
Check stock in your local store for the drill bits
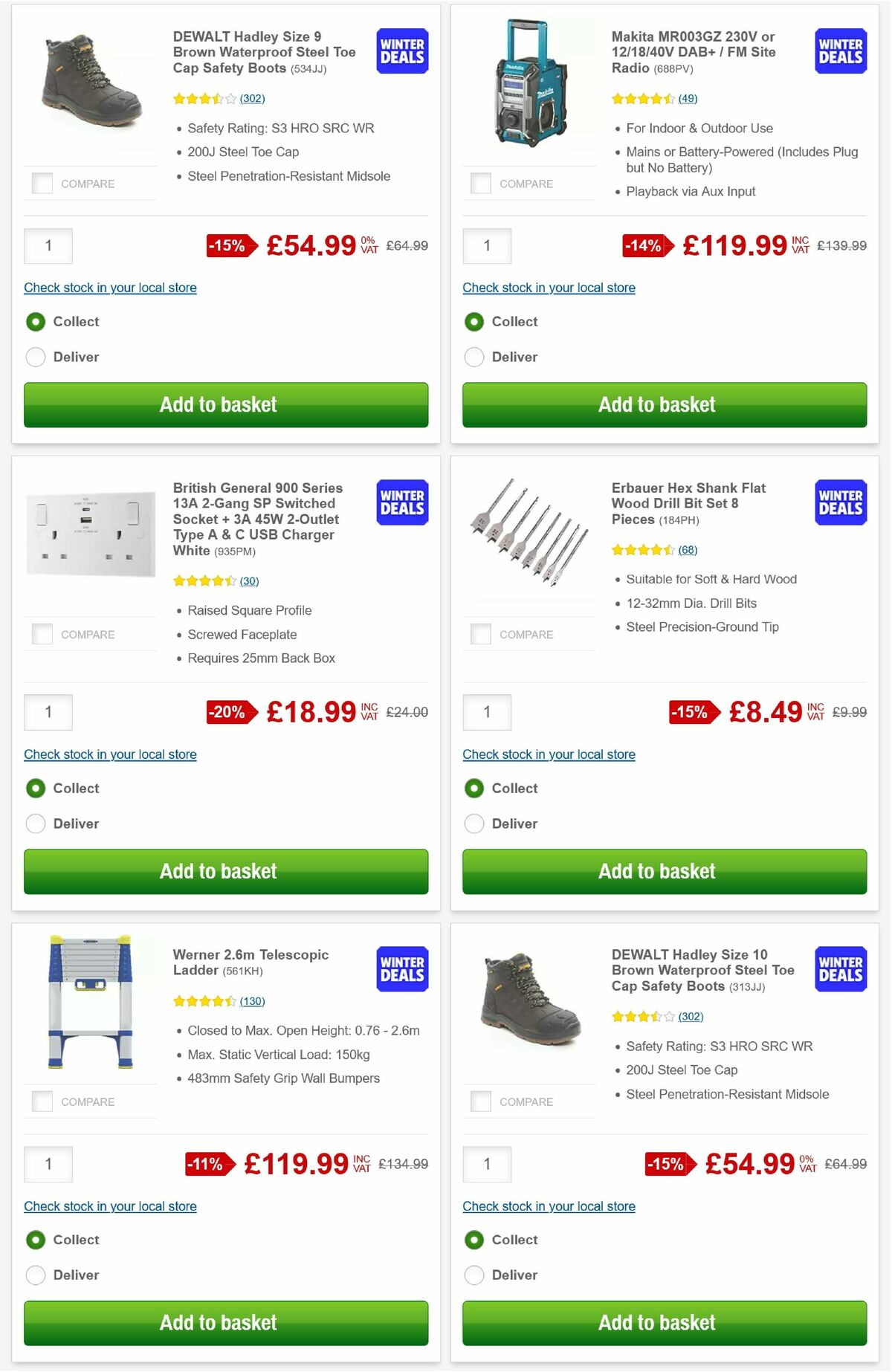point(549,754)
